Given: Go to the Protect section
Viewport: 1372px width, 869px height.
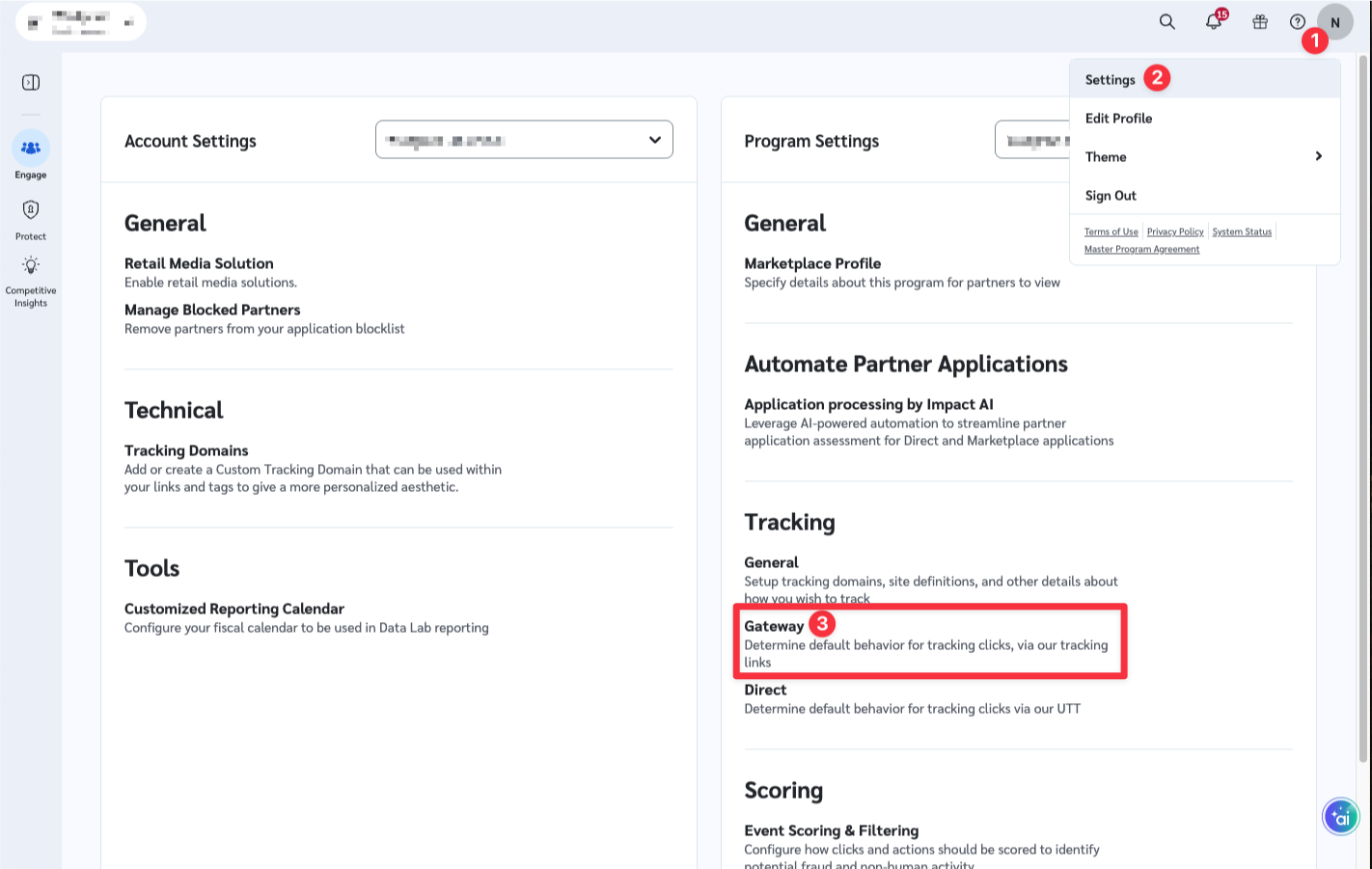Looking at the screenshot, I should pos(31,220).
